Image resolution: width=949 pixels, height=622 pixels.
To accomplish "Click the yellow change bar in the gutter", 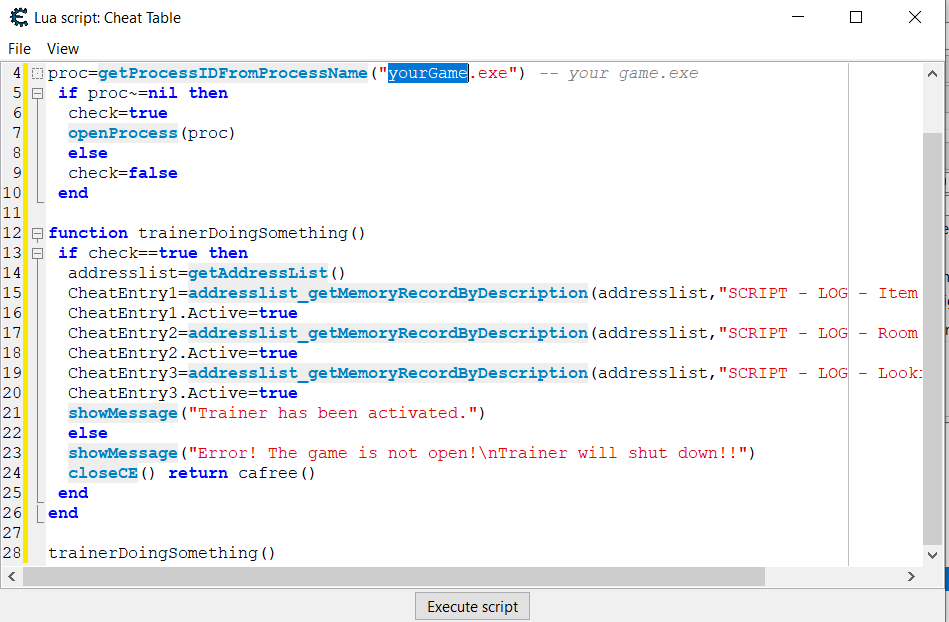I will [x=26, y=300].
